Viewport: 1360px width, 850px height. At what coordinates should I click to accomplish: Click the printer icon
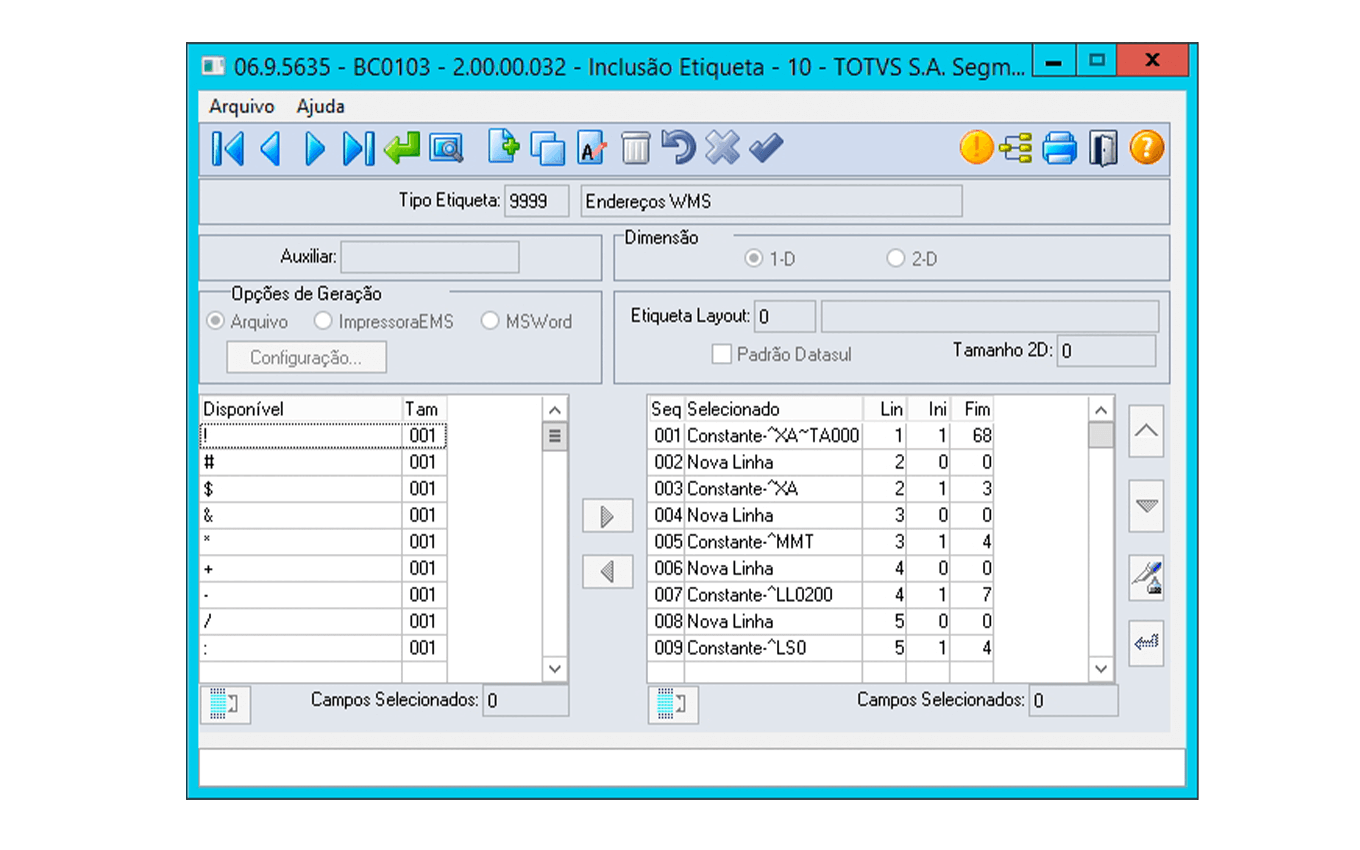1059,149
